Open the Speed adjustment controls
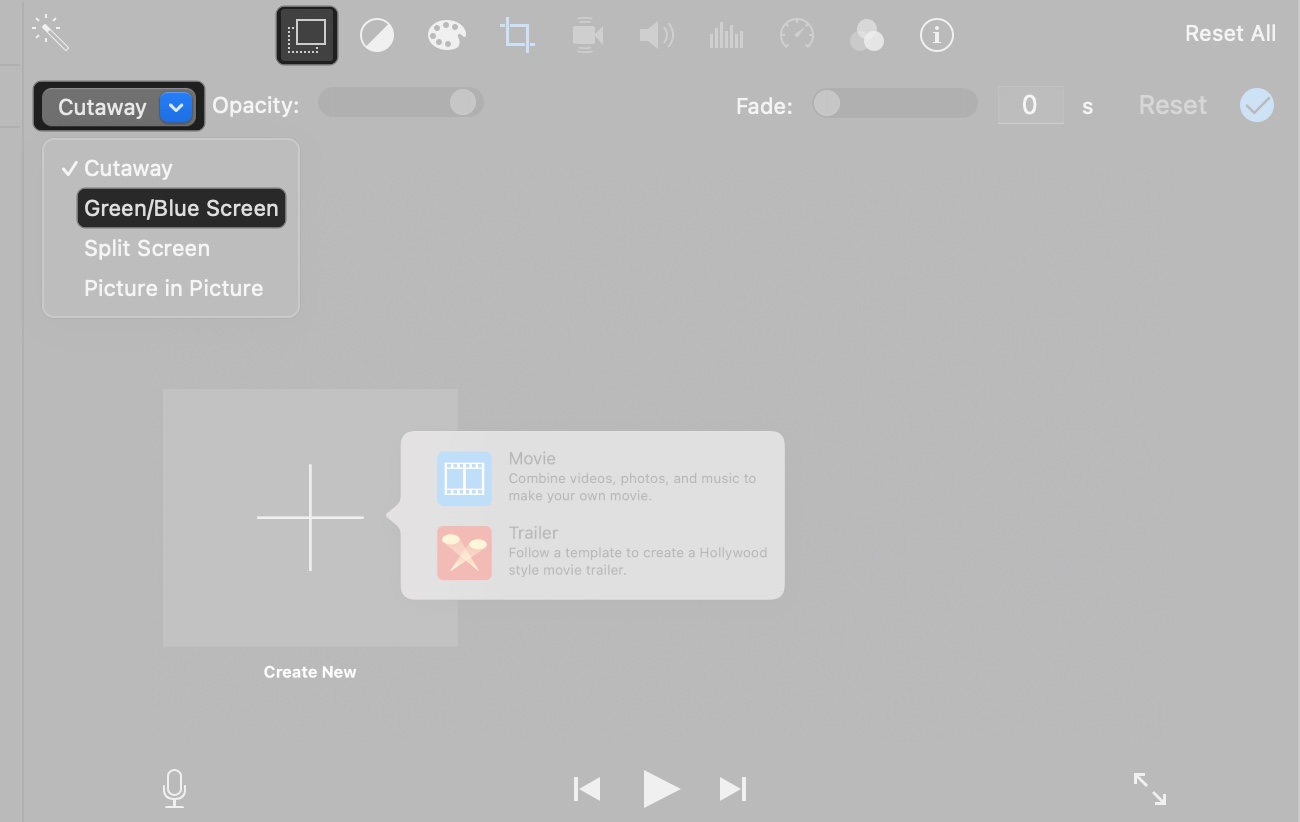Viewport: 1300px width, 822px height. coord(796,34)
